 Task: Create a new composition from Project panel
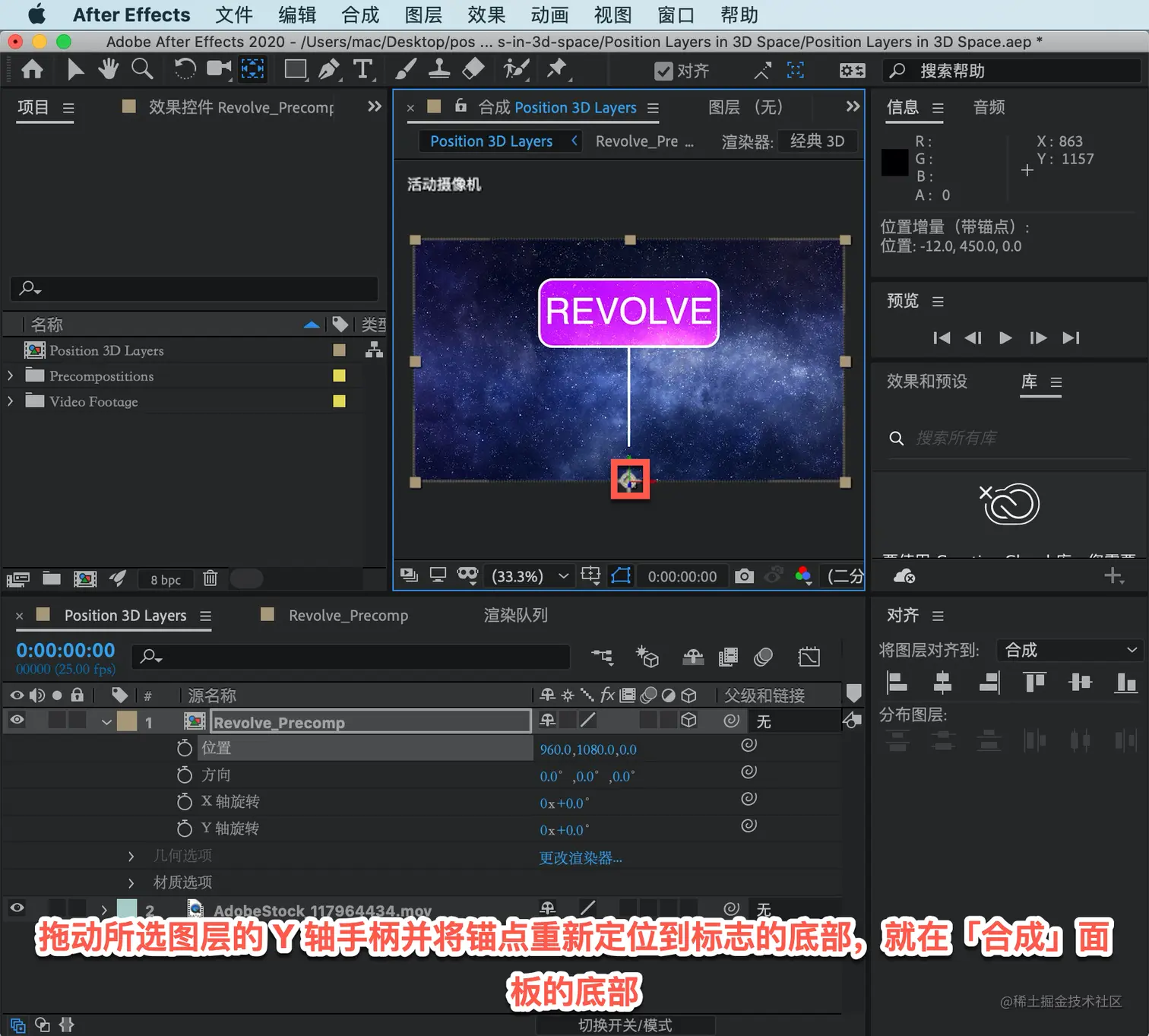[x=85, y=578]
